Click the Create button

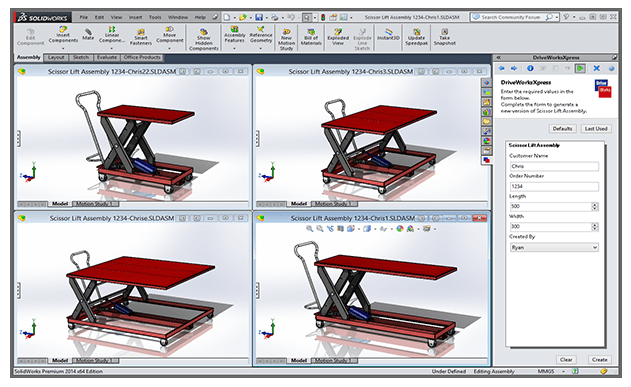point(599,359)
